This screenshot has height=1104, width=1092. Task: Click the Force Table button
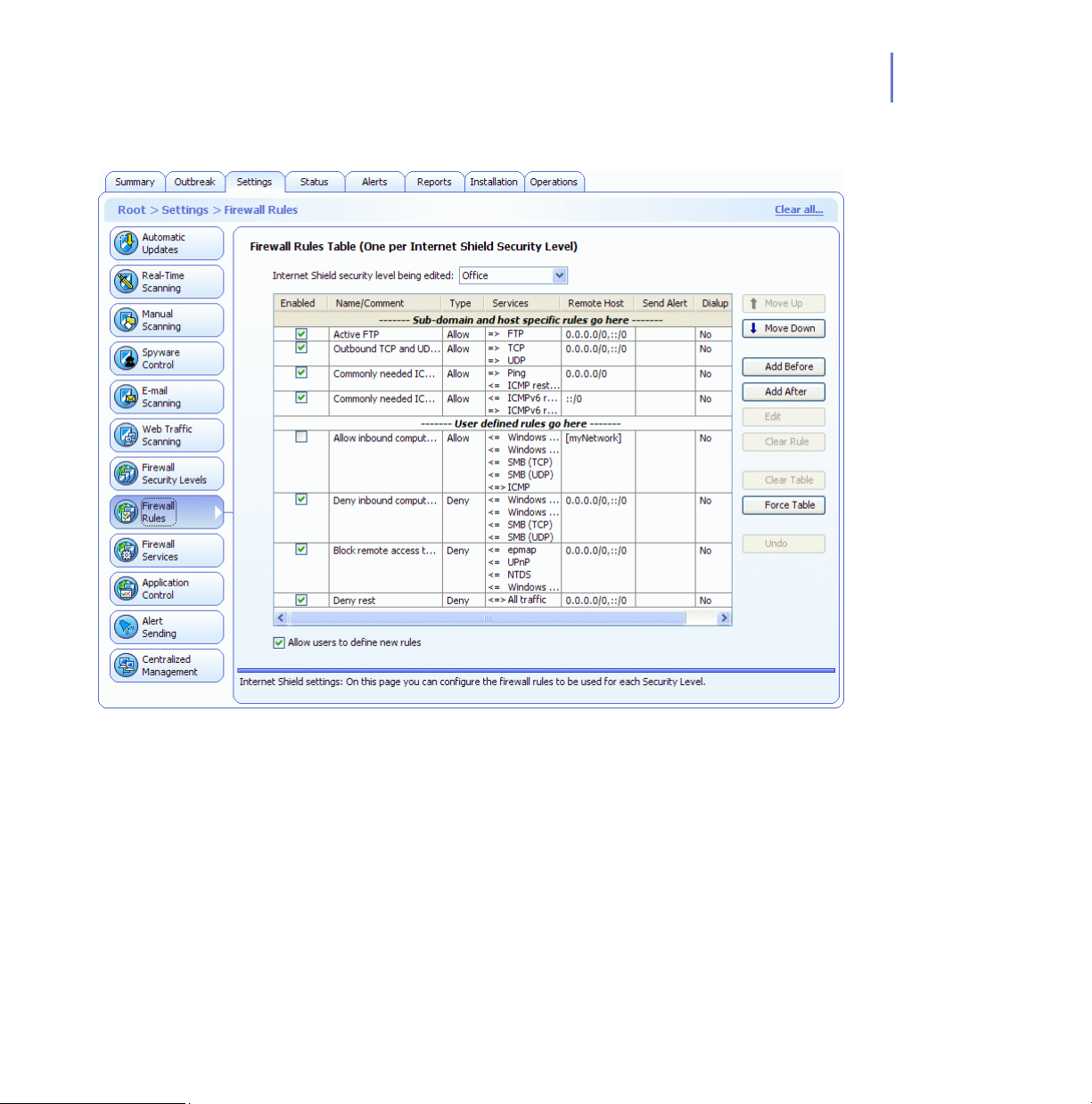pos(784,505)
